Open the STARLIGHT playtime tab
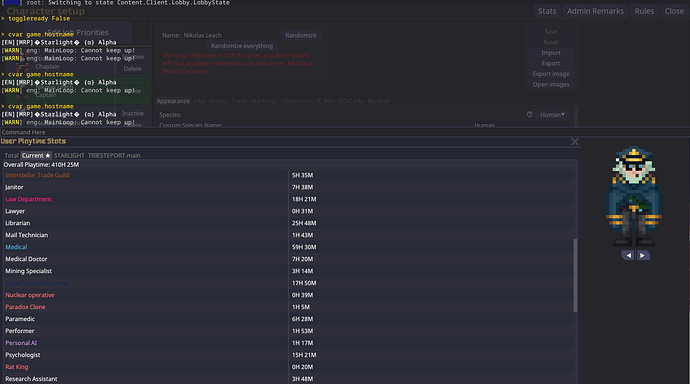Screen dimensions: 690x384 pyautogui.click(x=69, y=155)
